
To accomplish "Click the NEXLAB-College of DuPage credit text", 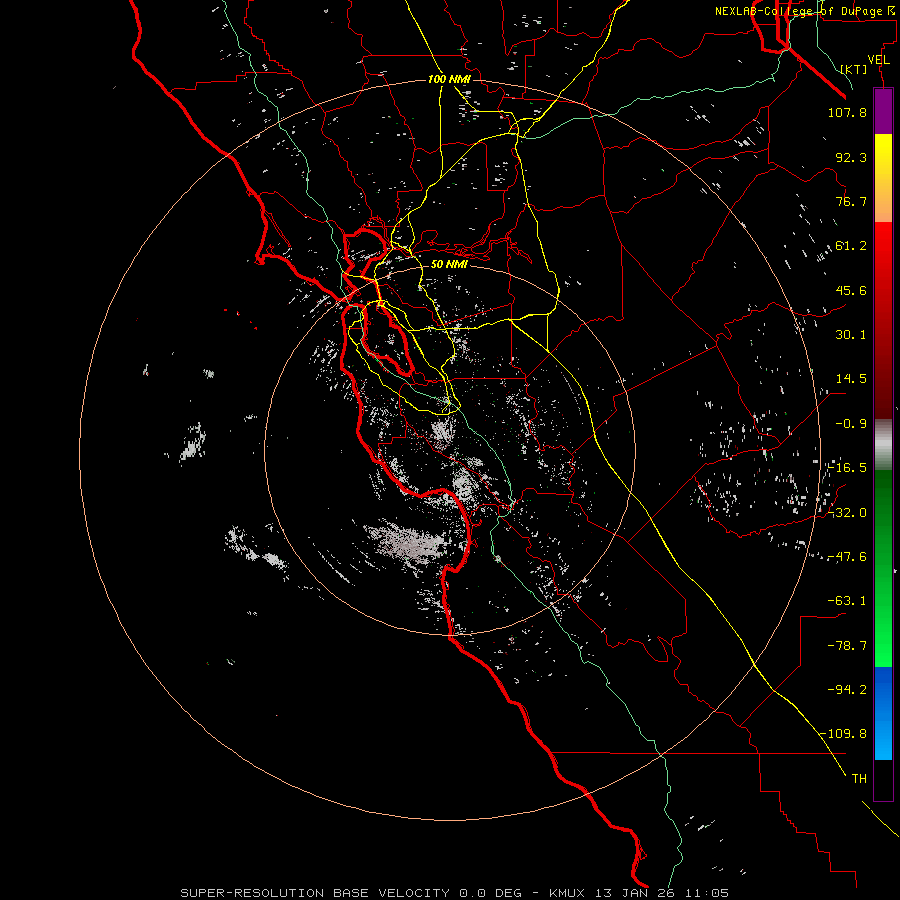I will pyautogui.click(x=806, y=11).
